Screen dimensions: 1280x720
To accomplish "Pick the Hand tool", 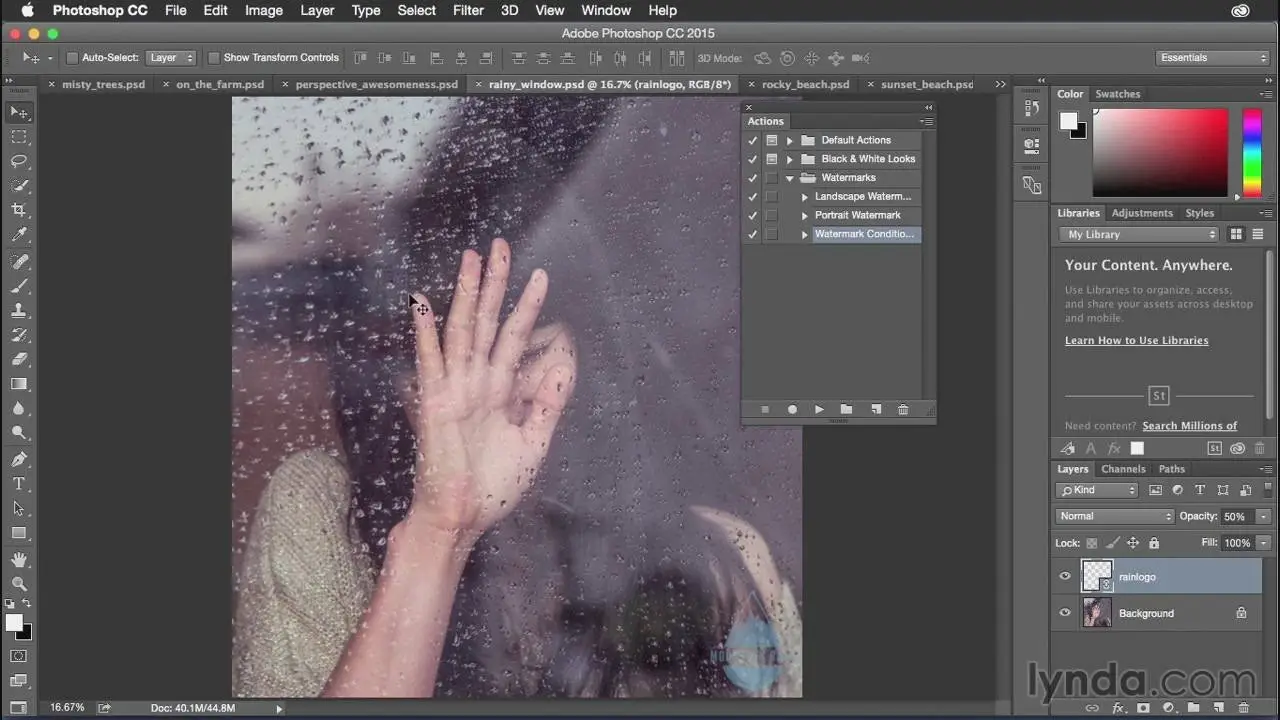I will [x=19, y=559].
